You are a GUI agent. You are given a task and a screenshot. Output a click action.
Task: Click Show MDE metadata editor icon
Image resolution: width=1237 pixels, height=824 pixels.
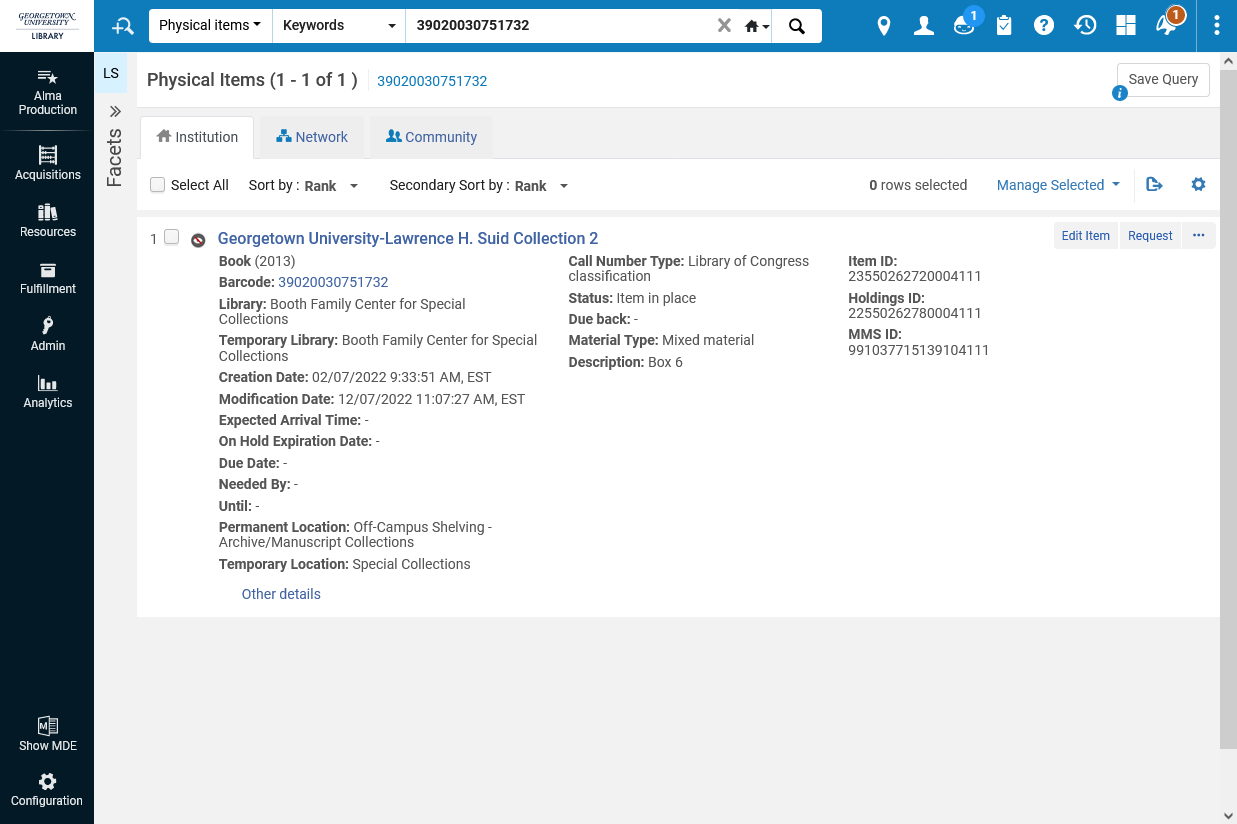click(47, 734)
